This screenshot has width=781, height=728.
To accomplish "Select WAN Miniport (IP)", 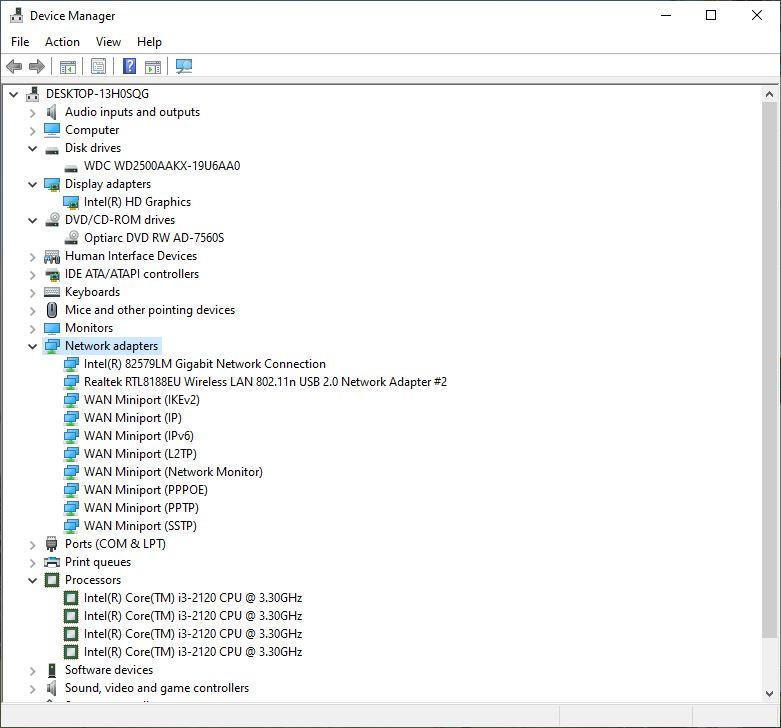I will [x=132, y=418].
